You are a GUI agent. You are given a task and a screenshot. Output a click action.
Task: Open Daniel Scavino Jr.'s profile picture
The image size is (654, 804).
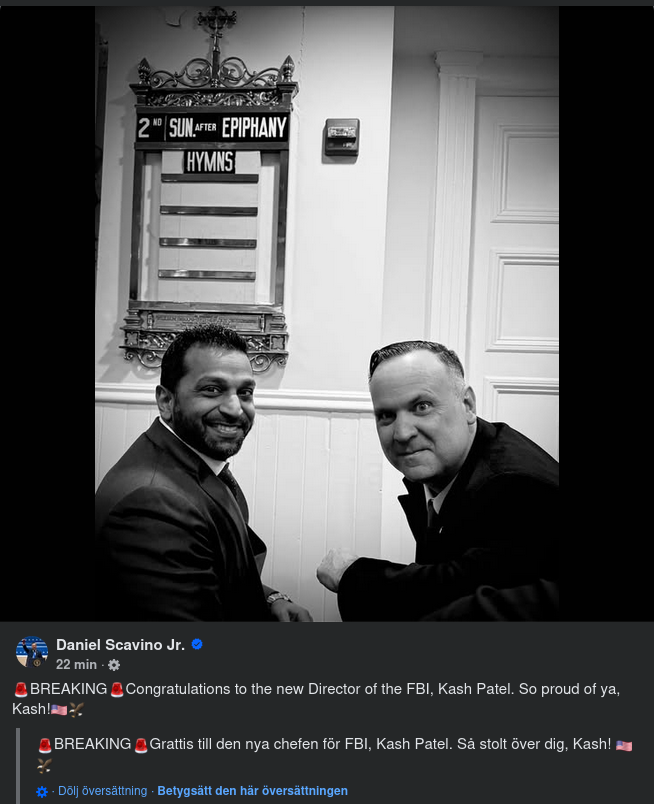tap(32, 652)
